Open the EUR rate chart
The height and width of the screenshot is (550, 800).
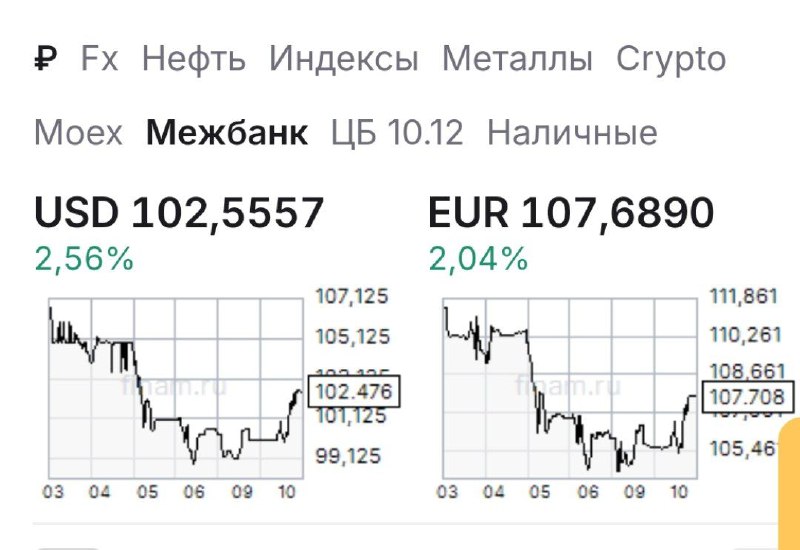[570, 388]
